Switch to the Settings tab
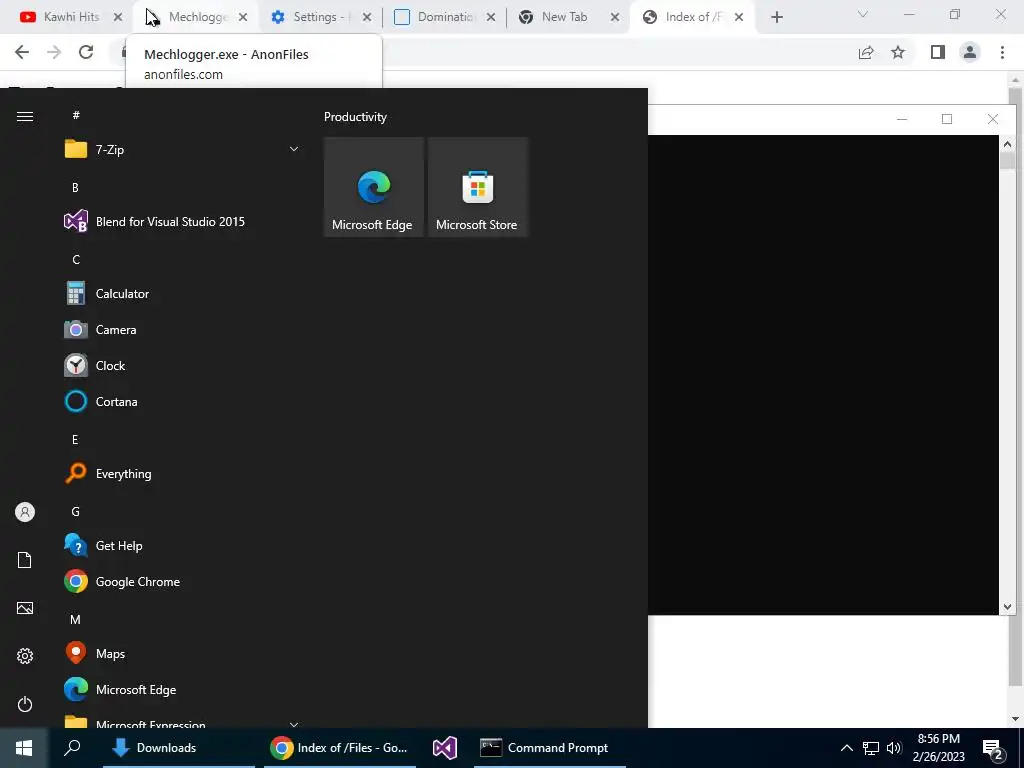Viewport: 1024px width, 768px height. 319,17
